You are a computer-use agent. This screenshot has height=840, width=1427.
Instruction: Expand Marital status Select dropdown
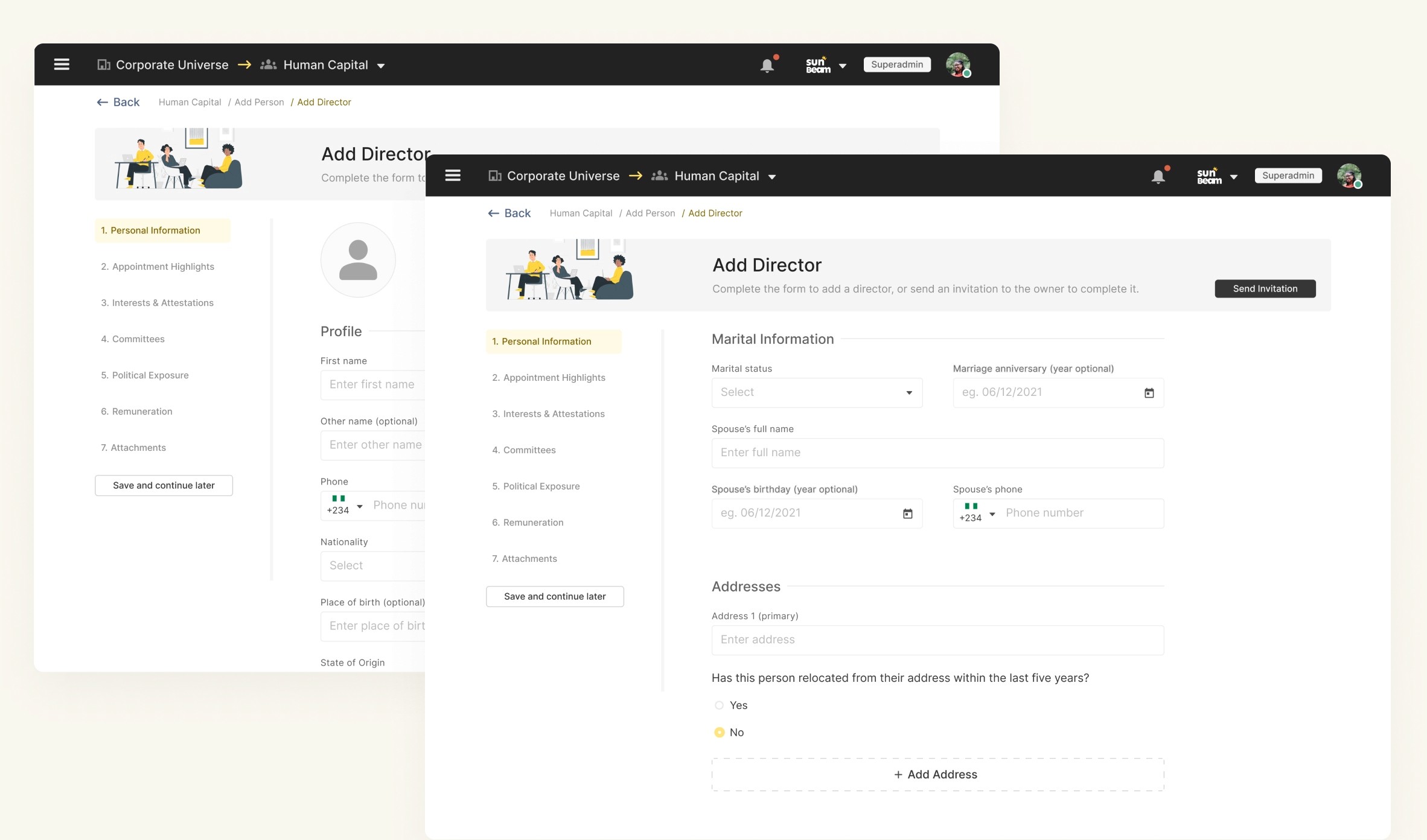(x=816, y=393)
